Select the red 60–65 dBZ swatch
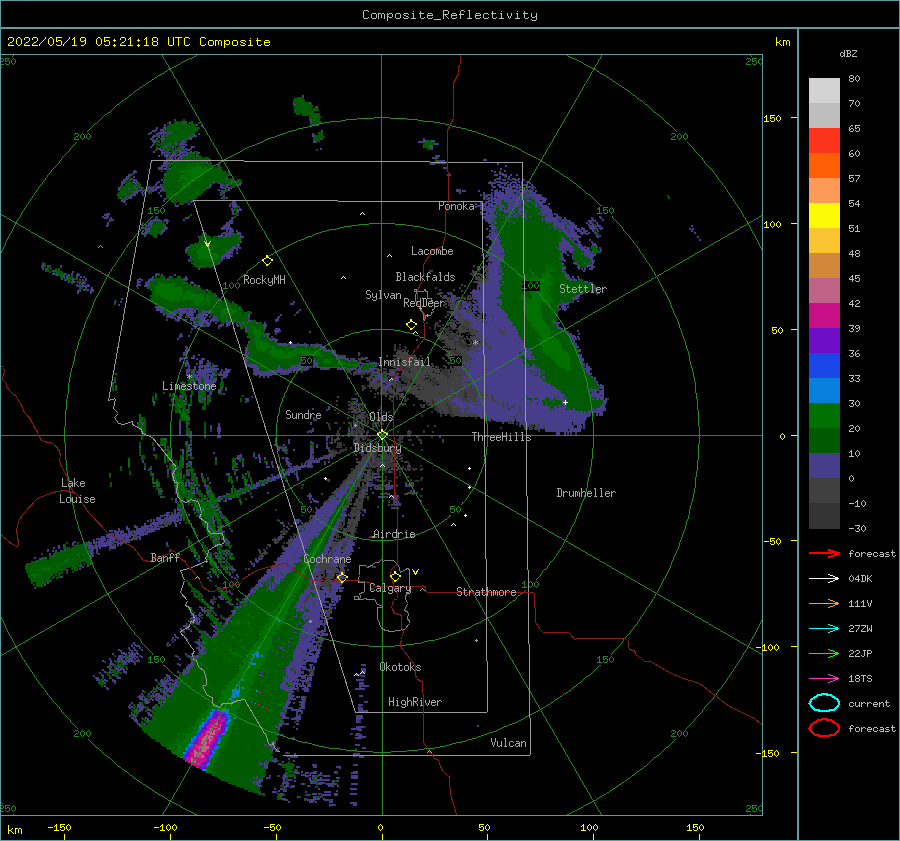Screen dimensions: 900x841 (824, 141)
